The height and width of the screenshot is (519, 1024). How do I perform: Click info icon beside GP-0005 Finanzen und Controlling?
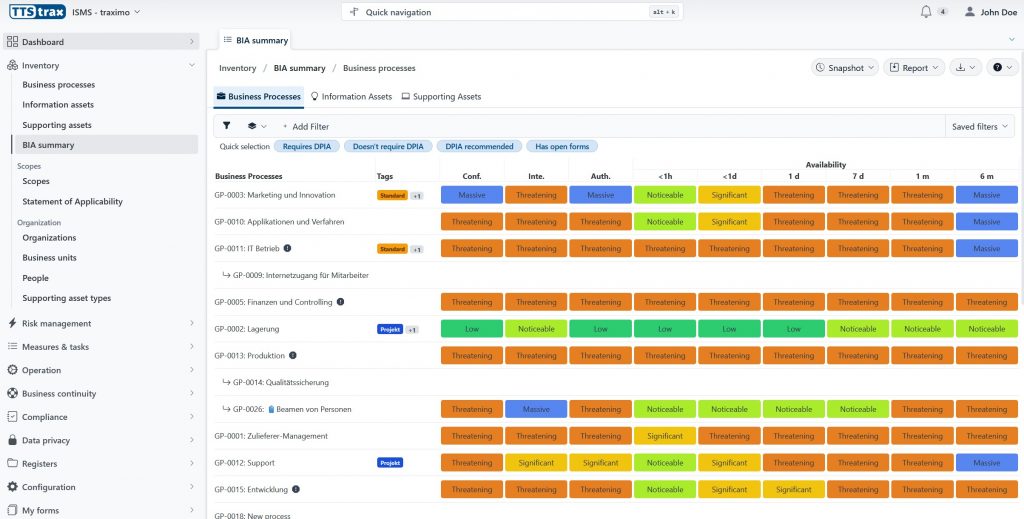[340, 302]
